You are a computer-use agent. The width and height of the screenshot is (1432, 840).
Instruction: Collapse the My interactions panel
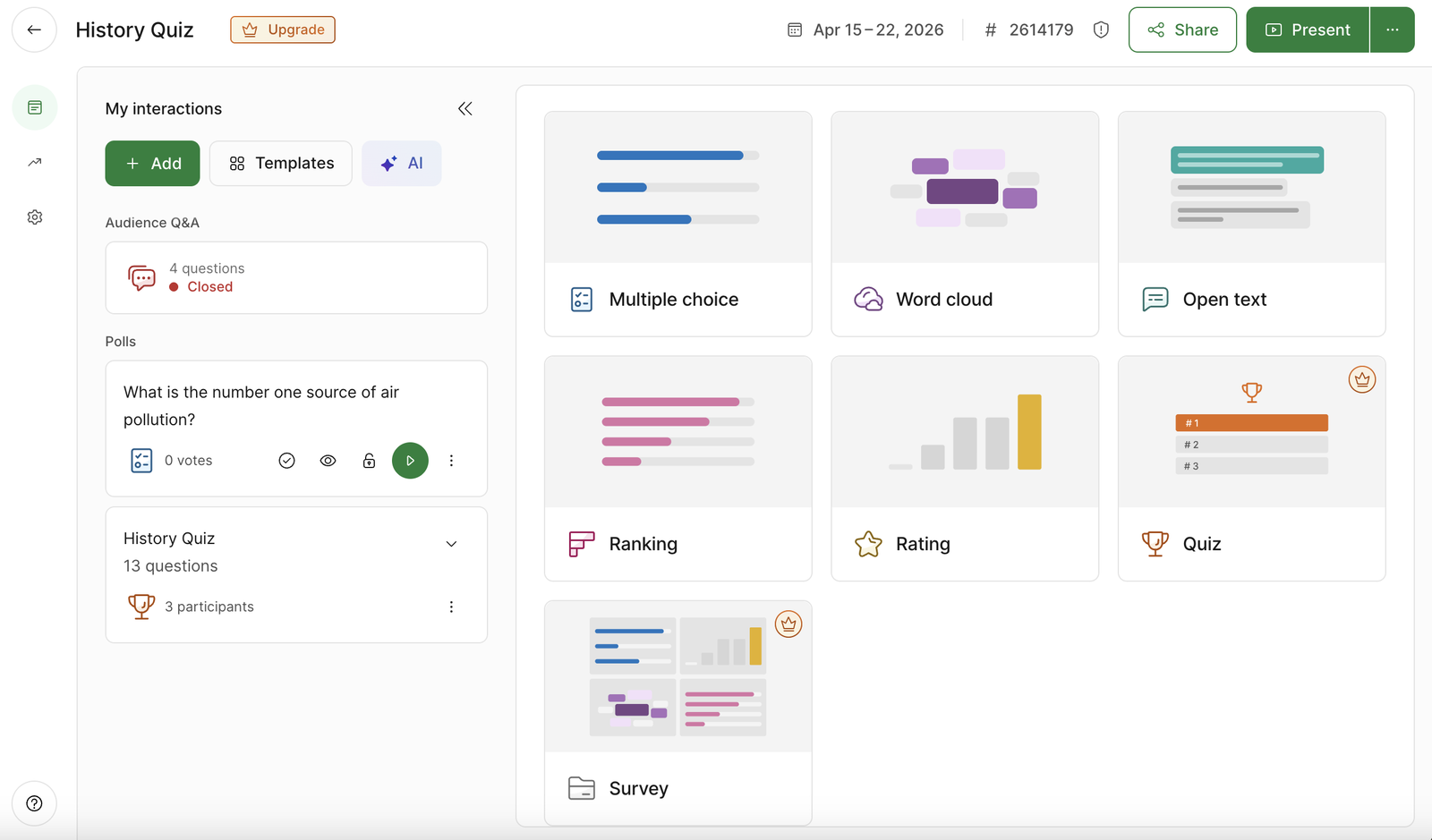tap(465, 108)
